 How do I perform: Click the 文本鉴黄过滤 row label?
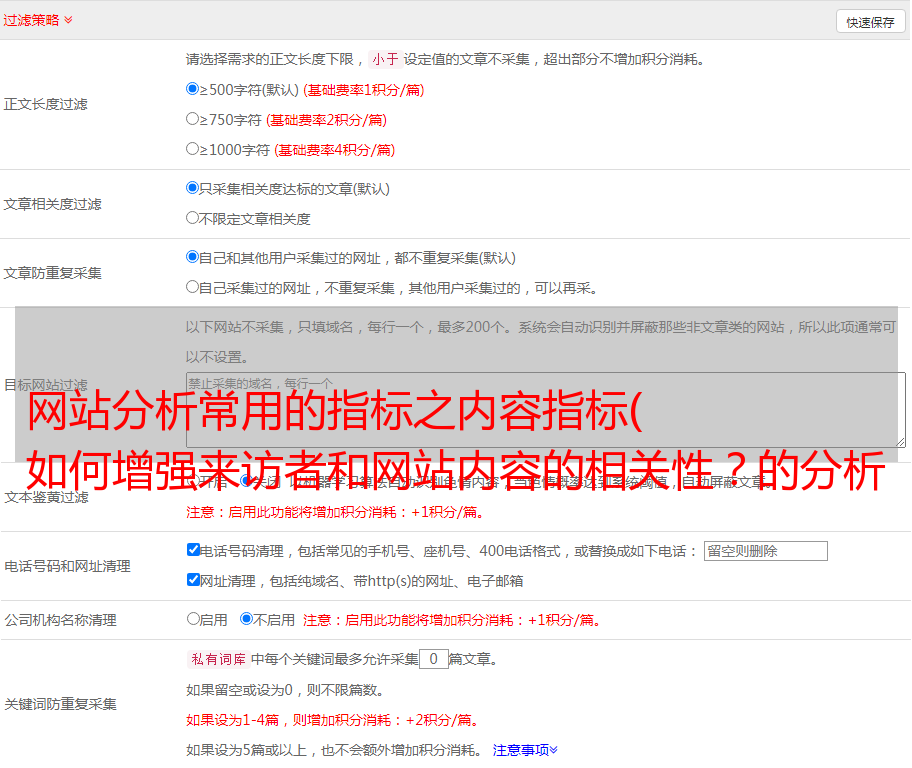pos(46,497)
